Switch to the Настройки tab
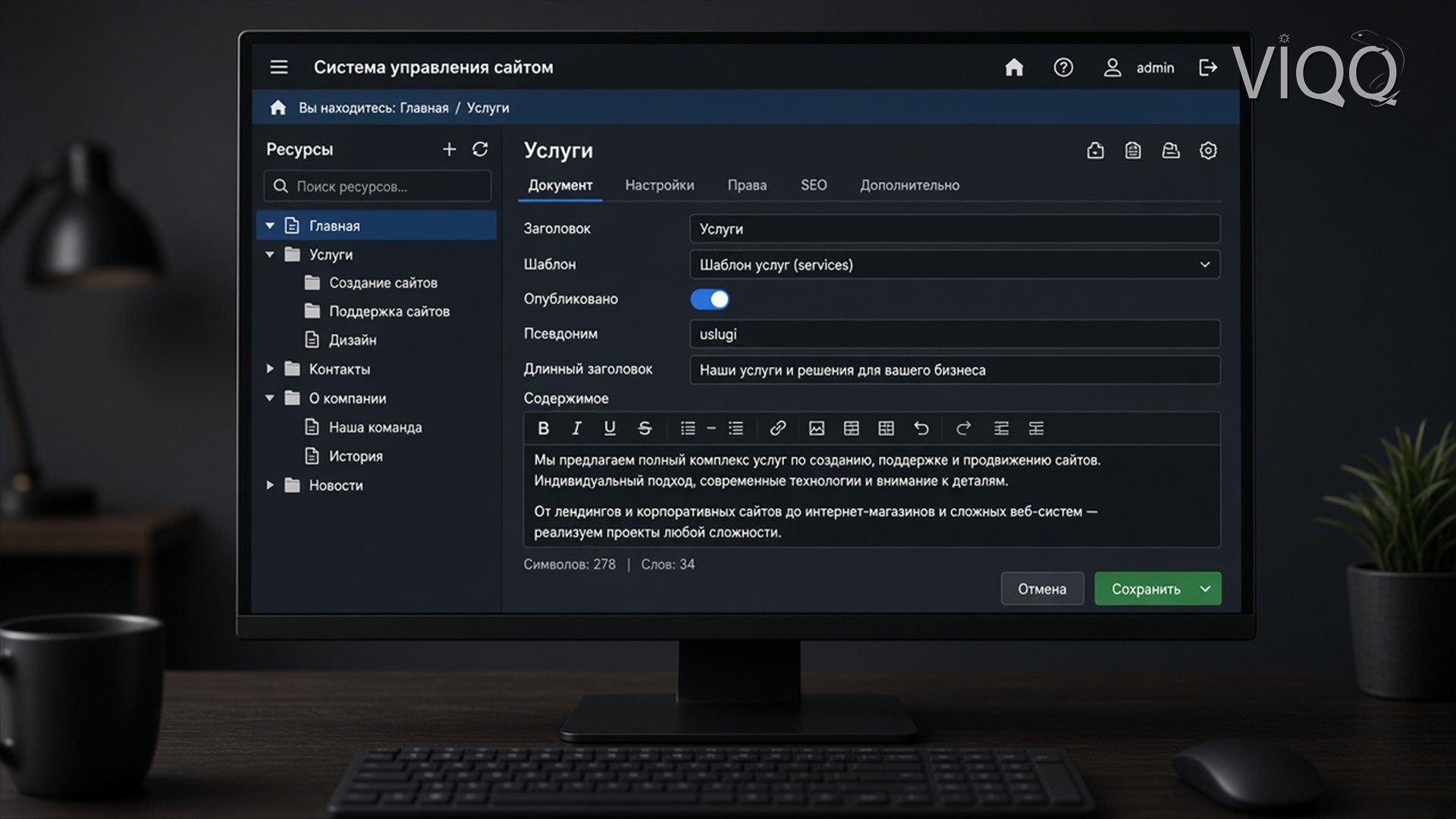1456x819 pixels. (659, 185)
